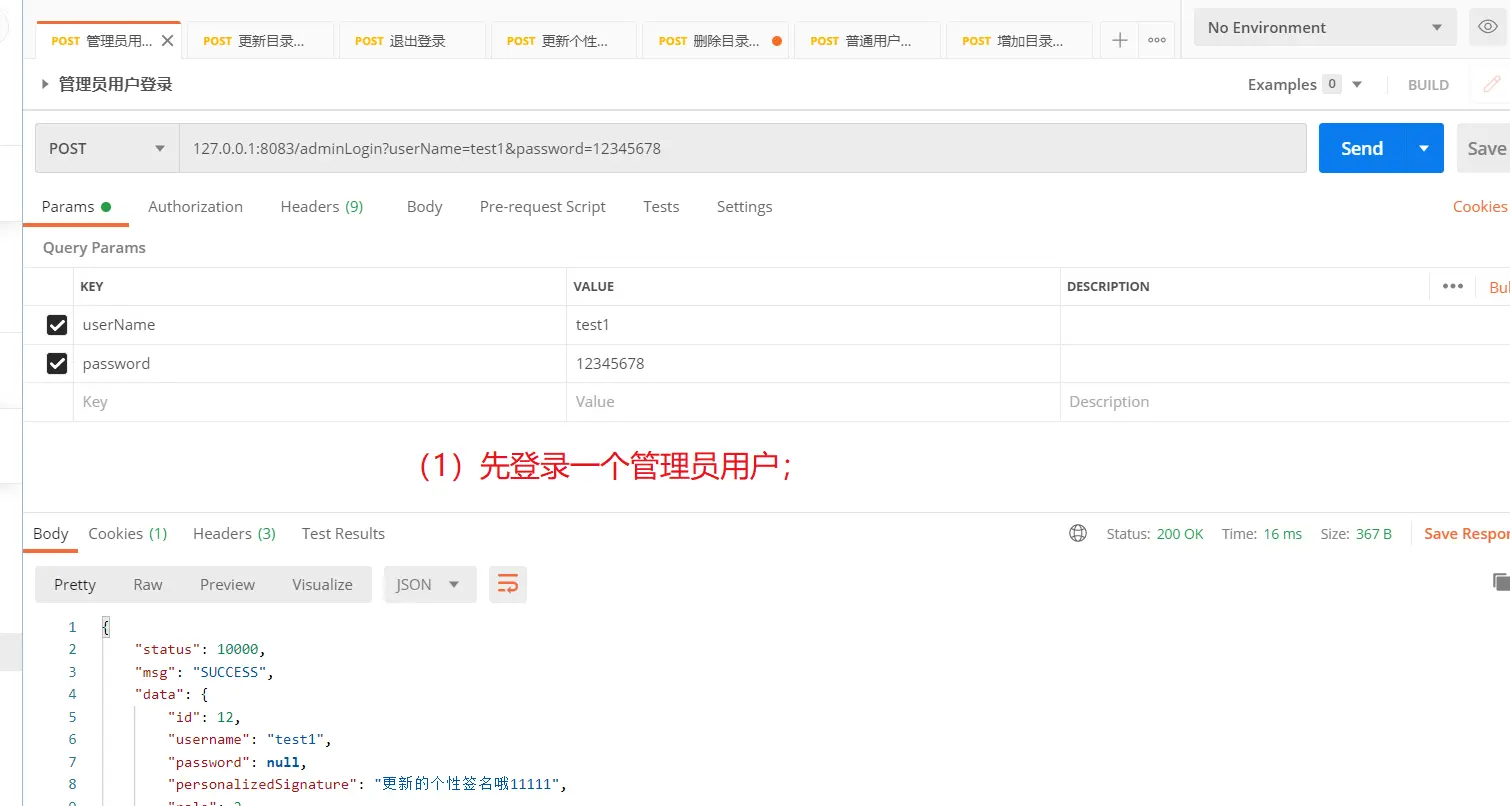
Task: Expand the Send button arrow options
Action: coord(1424,148)
